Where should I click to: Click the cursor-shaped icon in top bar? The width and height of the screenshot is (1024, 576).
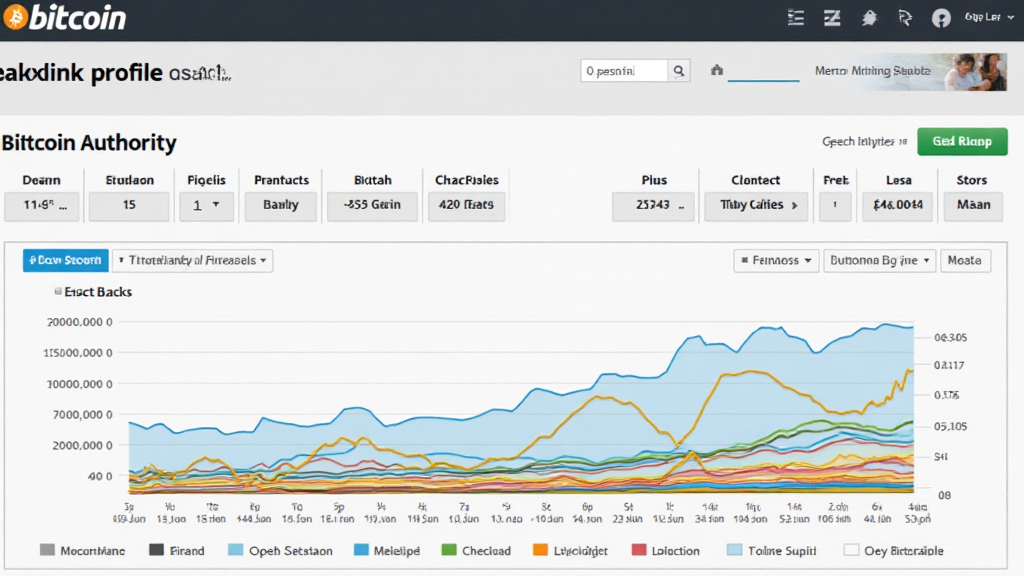tap(905, 18)
